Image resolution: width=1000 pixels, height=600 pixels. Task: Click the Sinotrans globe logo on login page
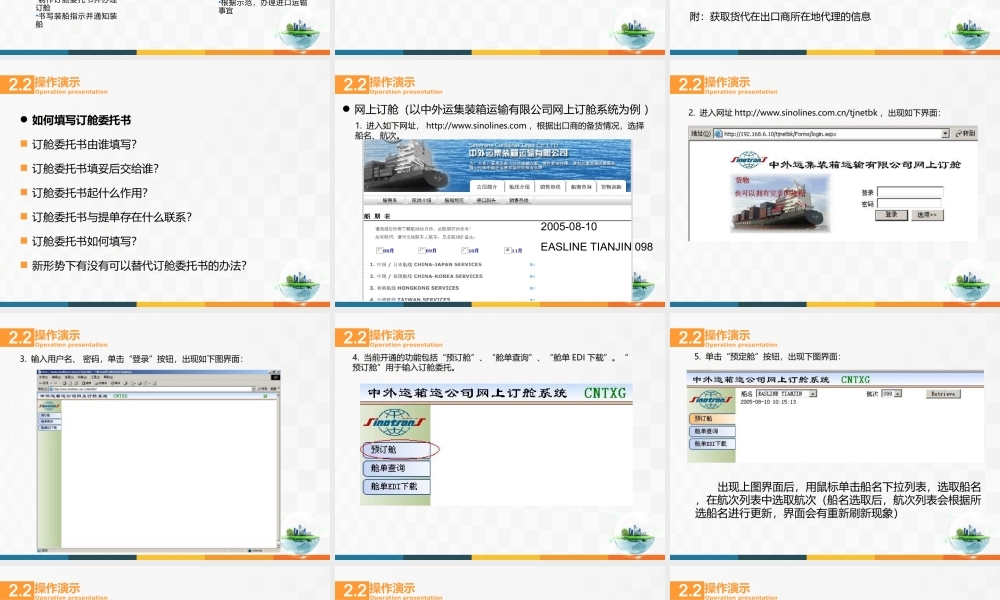[749, 161]
